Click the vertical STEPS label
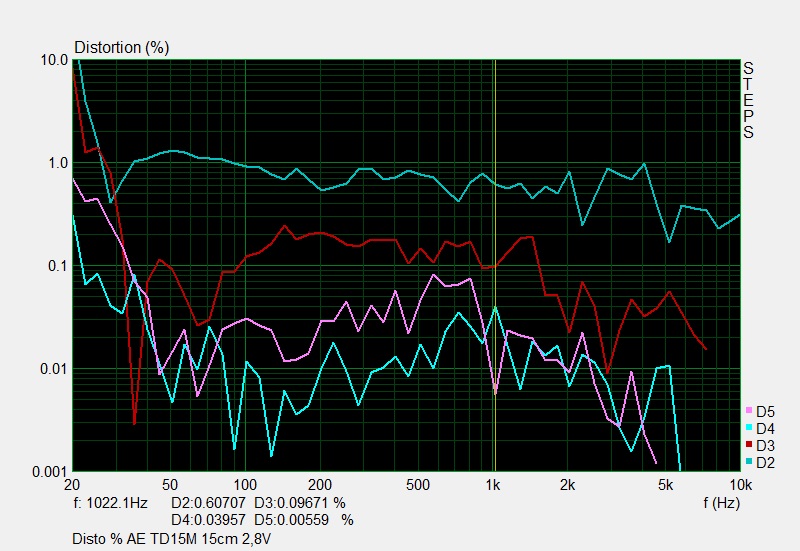This screenshot has height=551, width=800. (x=748, y=100)
